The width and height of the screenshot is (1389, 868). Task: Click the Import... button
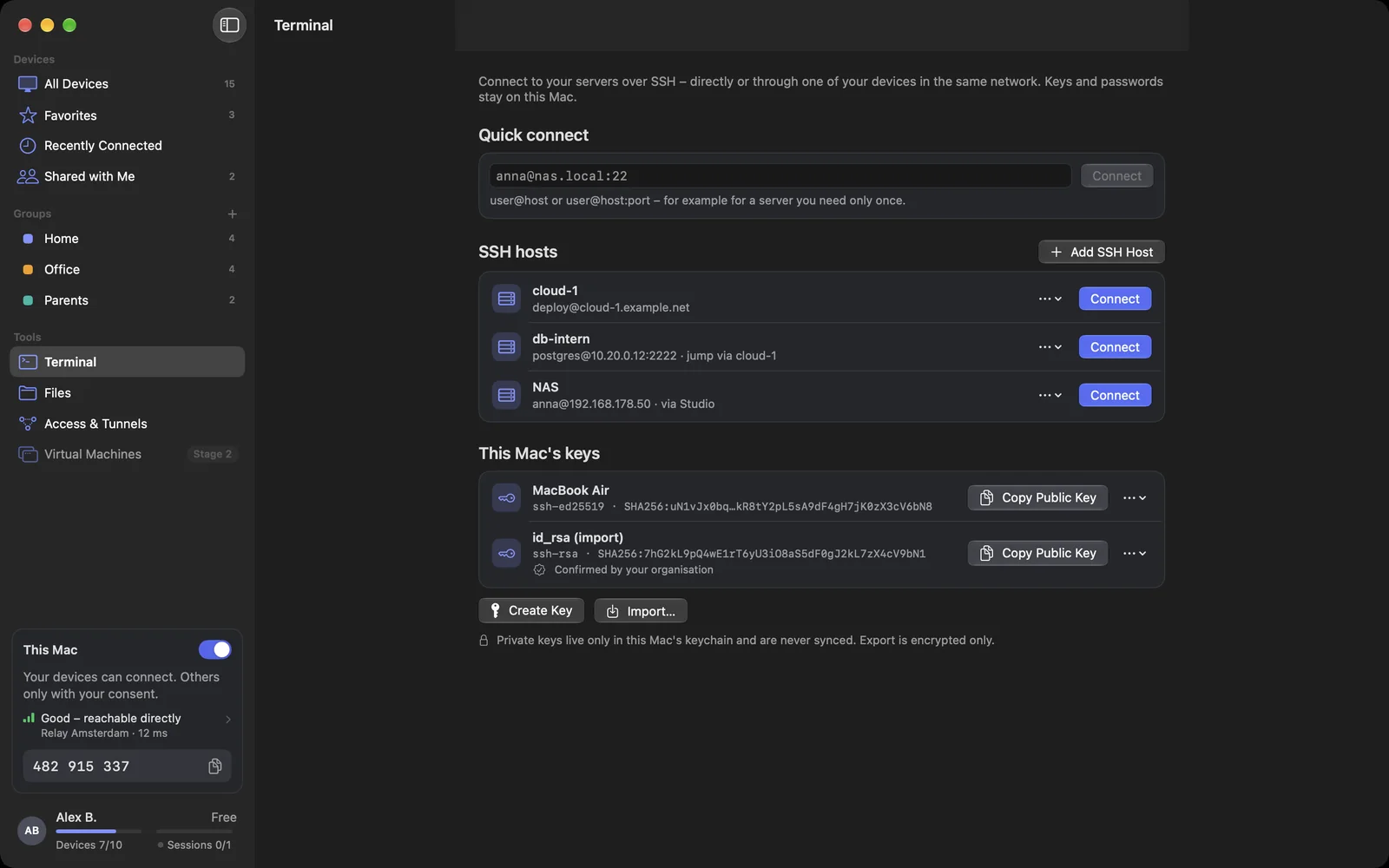pyautogui.click(x=641, y=611)
